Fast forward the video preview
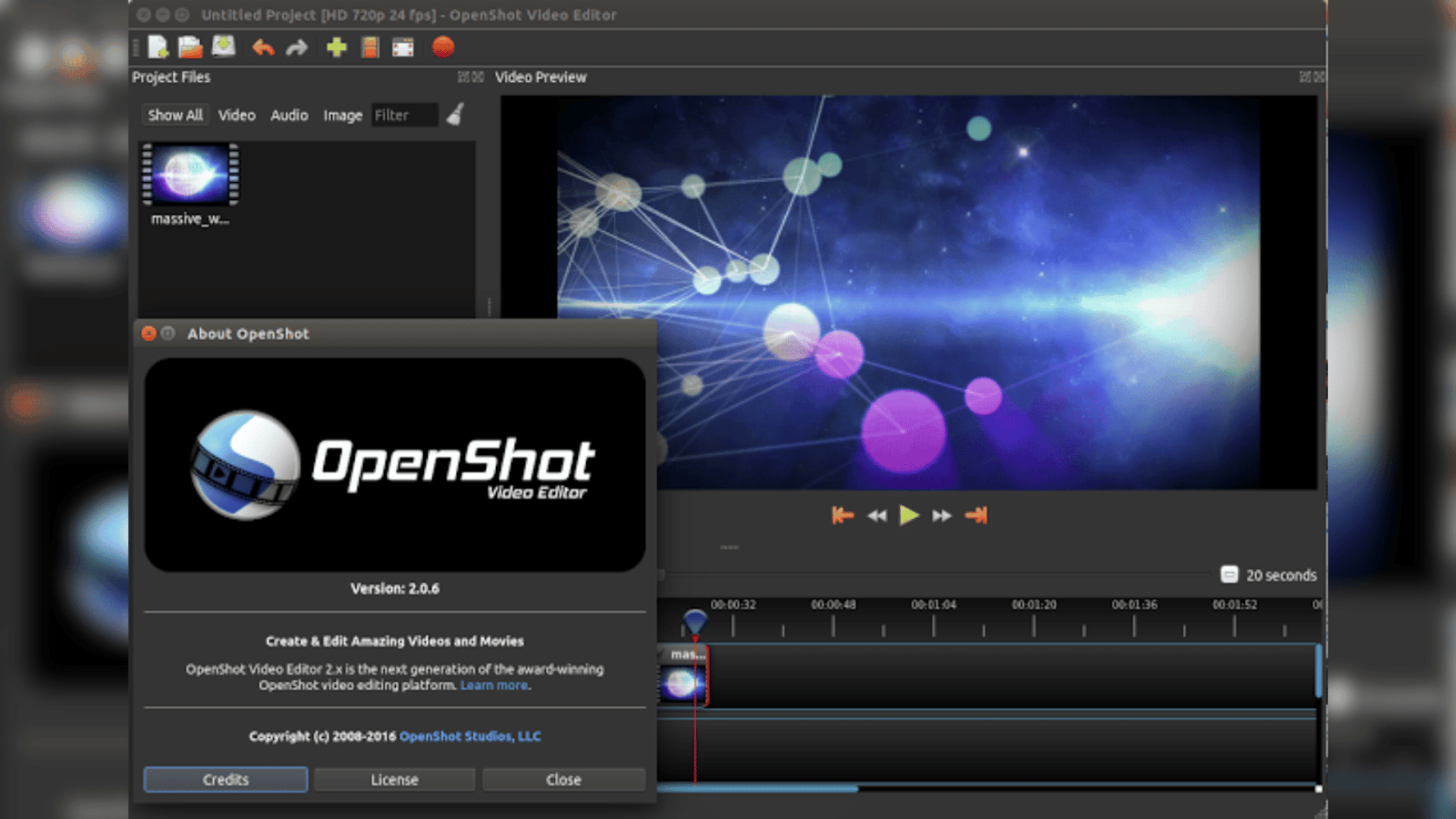Image resolution: width=1456 pixels, height=819 pixels. click(x=942, y=516)
